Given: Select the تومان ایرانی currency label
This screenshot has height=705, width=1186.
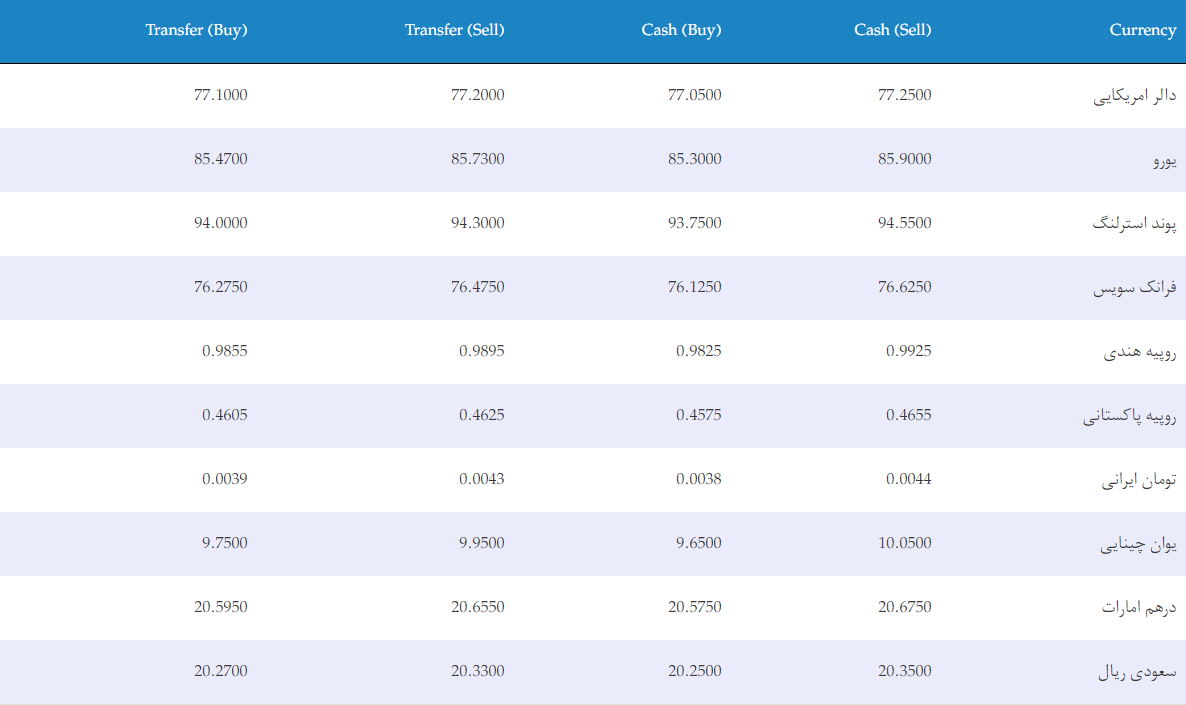Looking at the screenshot, I should pos(1139,480).
